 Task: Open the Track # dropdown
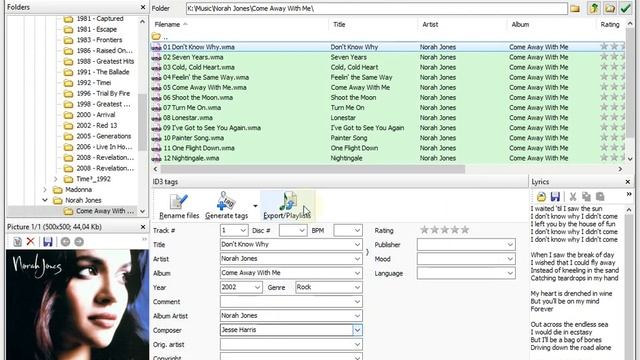243,230
